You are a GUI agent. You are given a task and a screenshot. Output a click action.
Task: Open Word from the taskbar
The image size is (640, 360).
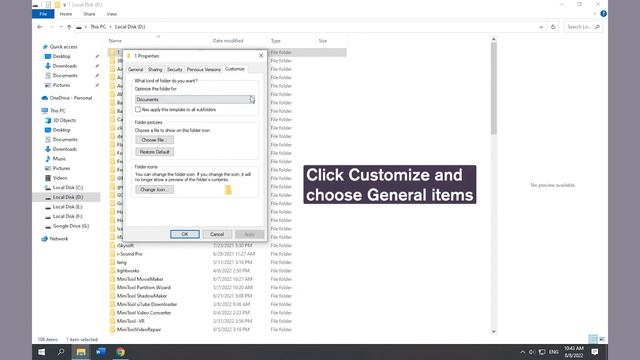100,352
